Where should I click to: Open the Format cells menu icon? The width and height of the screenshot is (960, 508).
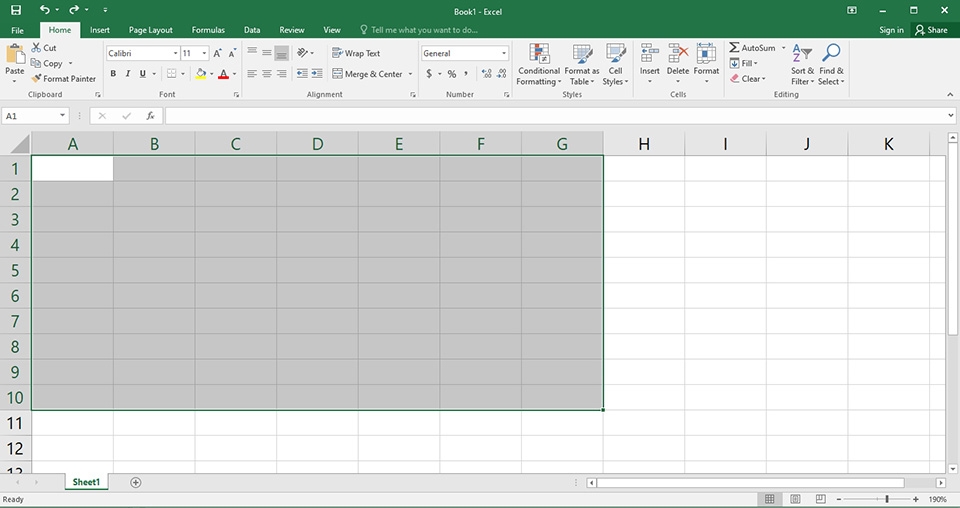(x=706, y=53)
